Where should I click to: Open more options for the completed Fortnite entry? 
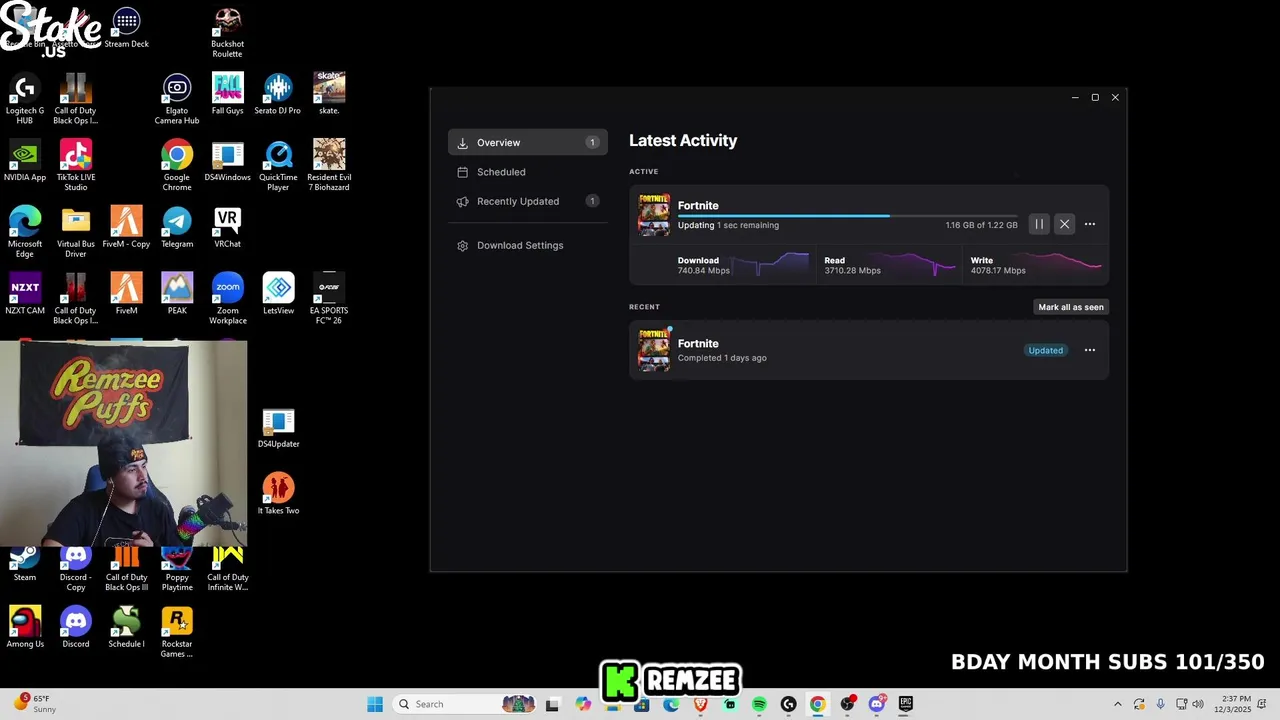point(1090,350)
